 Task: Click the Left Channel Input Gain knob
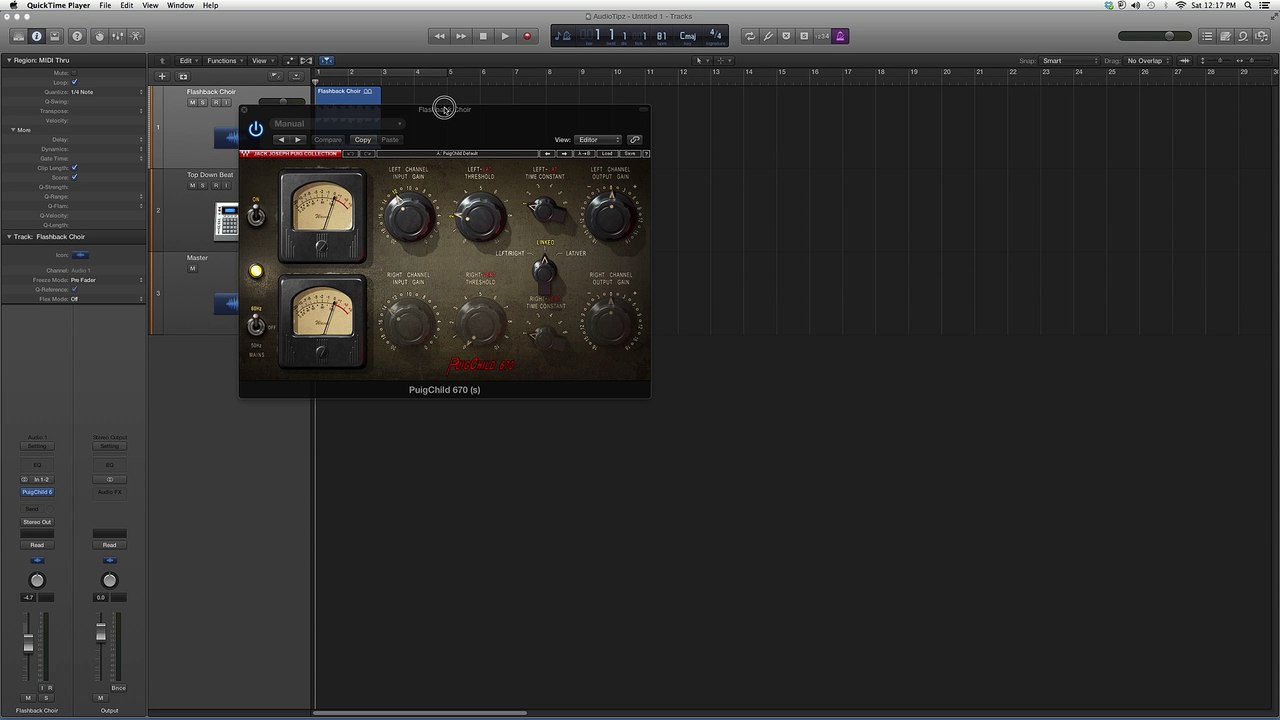tap(409, 216)
